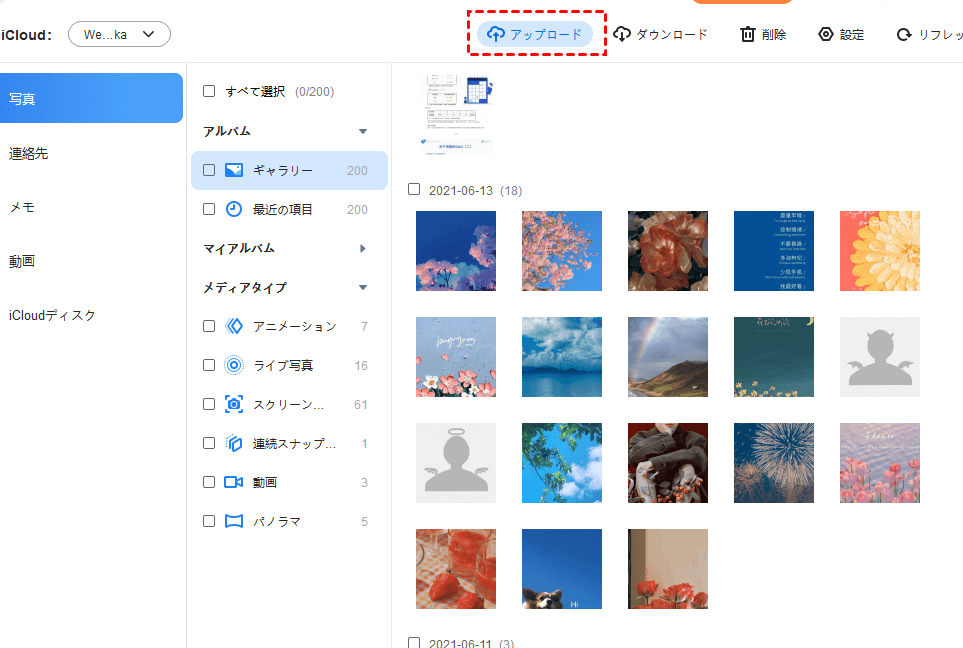Collapse the Media Type (メディアタイプ) section
963x648 pixels.
coord(362,288)
